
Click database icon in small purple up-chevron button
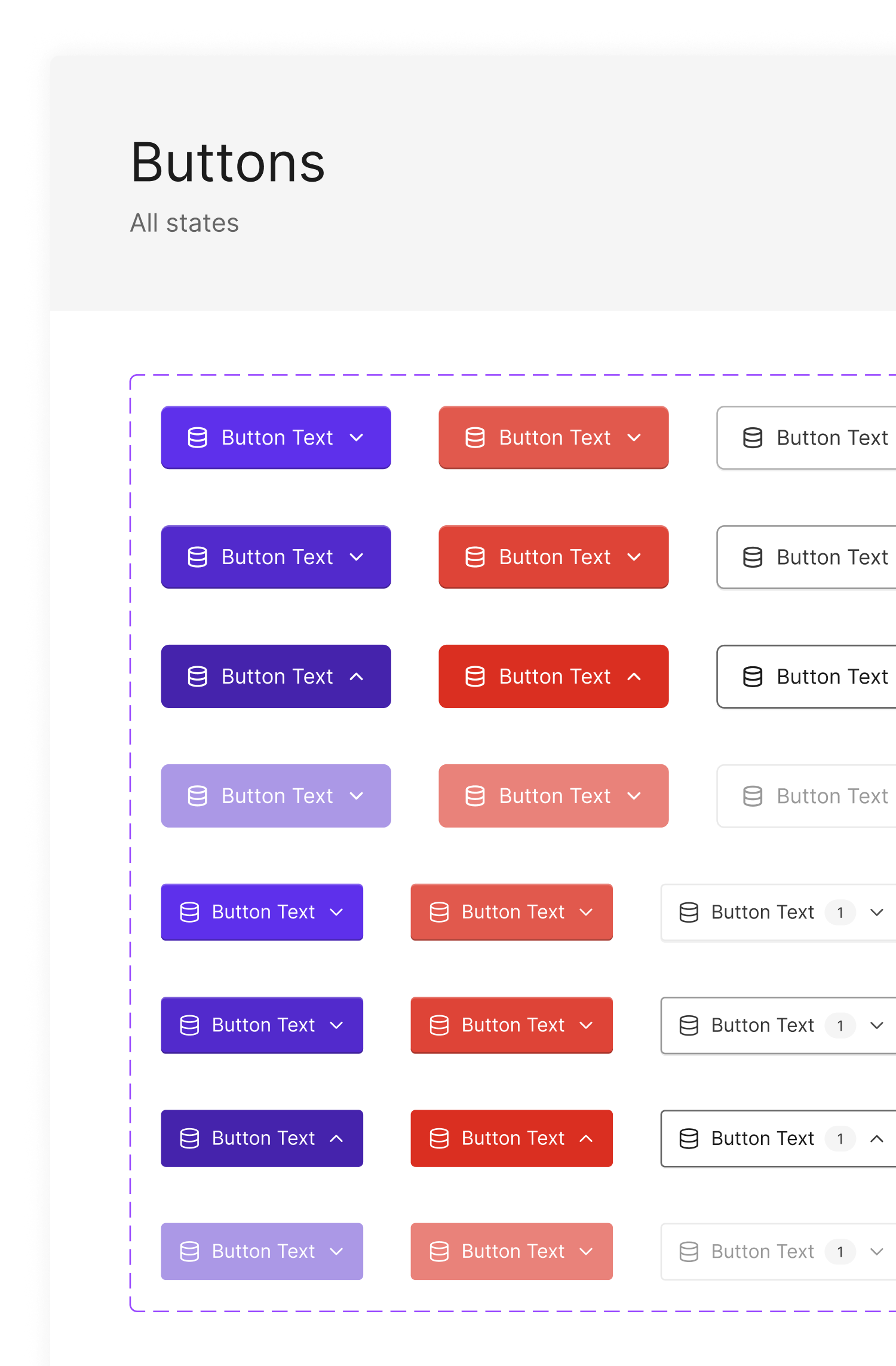tap(189, 1138)
